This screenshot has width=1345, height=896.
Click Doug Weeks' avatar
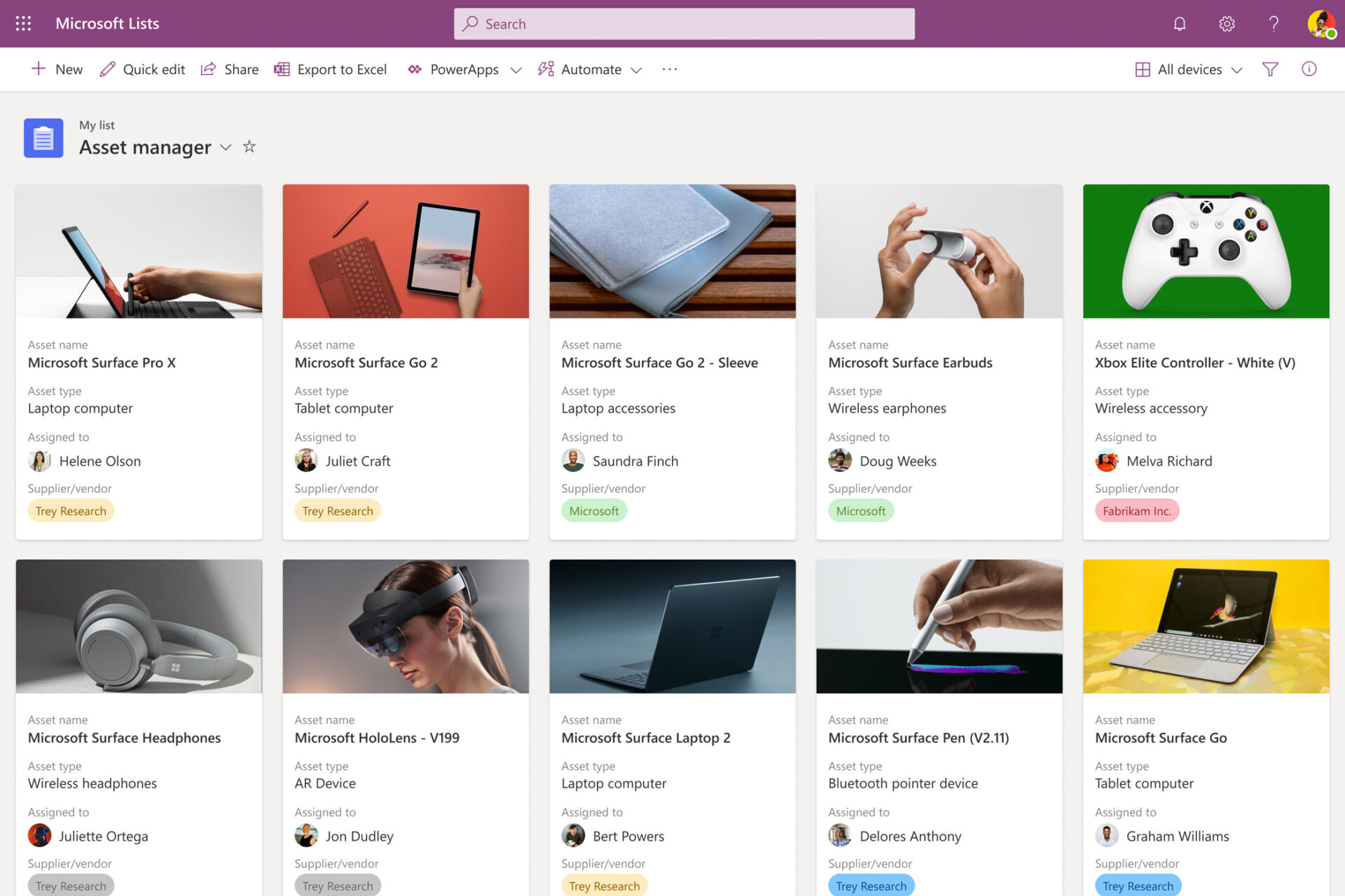pos(840,461)
